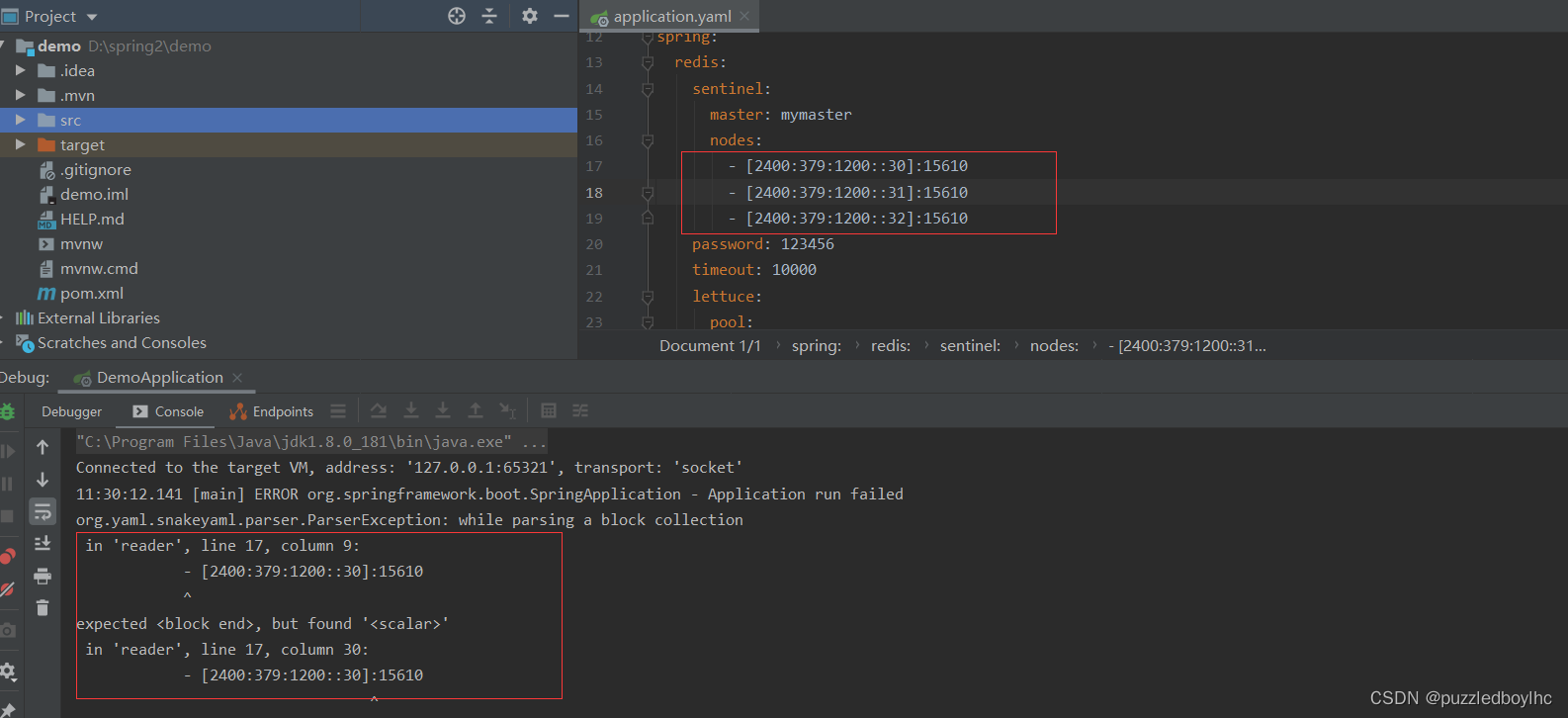The image size is (1568, 718).
Task: Click Resume Program icon
Action: pyautogui.click(x=7, y=451)
